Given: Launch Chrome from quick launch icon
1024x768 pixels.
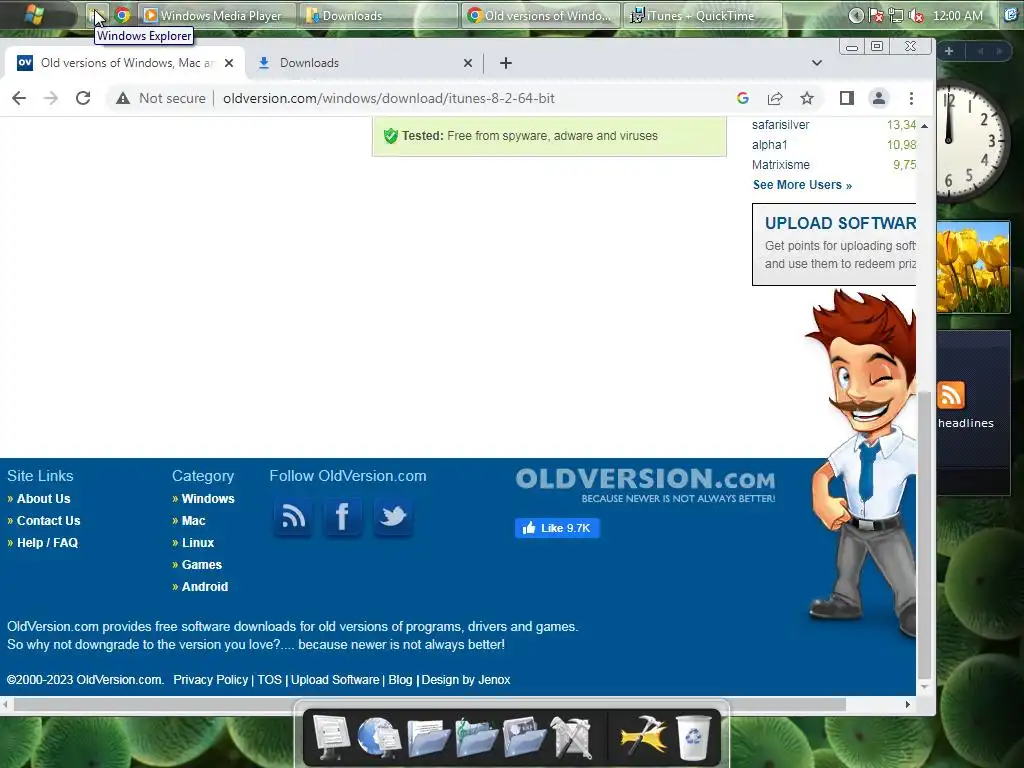Looking at the screenshot, I should pyautogui.click(x=122, y=15).
